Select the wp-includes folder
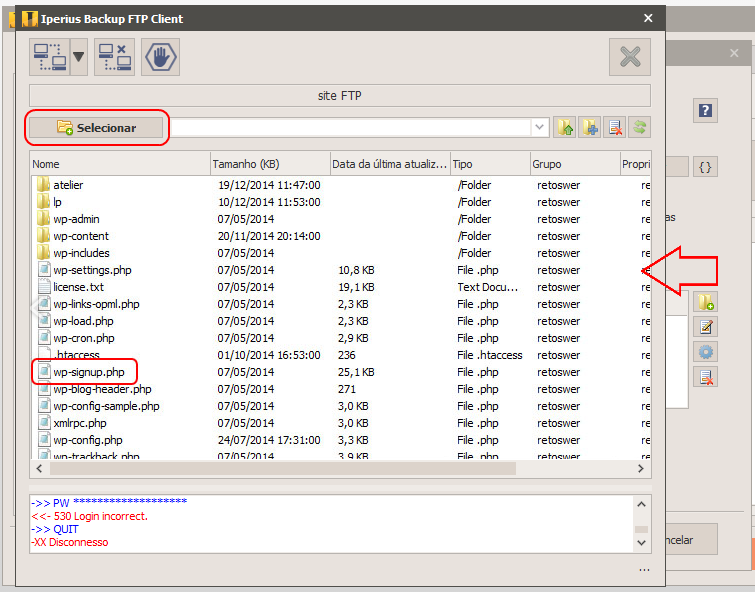Image resolution: width=755 pixels, height=592 pixels. point(81,253)
